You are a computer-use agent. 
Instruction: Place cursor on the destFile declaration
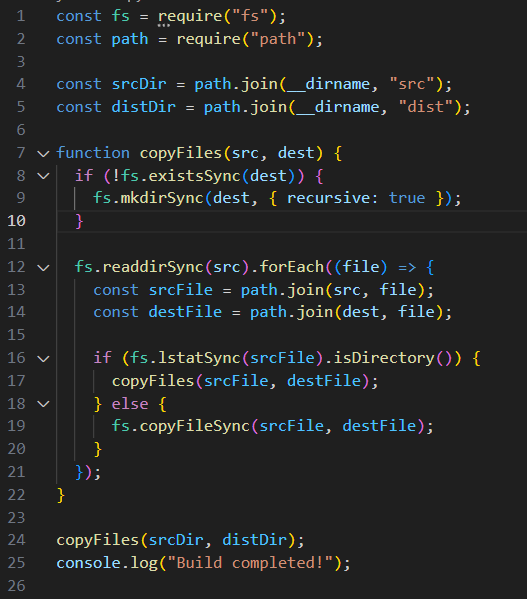(185, 312)
